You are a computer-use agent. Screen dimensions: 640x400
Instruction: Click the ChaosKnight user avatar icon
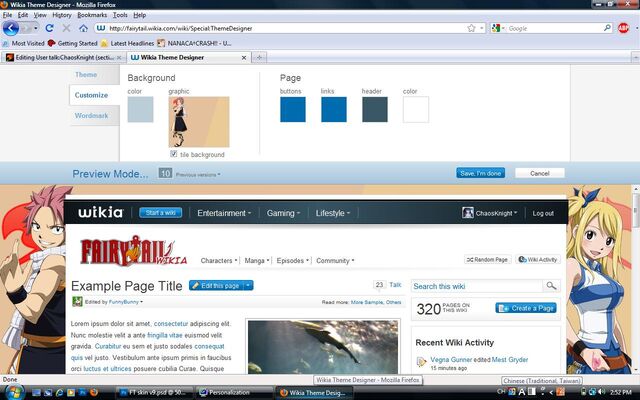pyautogui.click(x=468, y=213)
